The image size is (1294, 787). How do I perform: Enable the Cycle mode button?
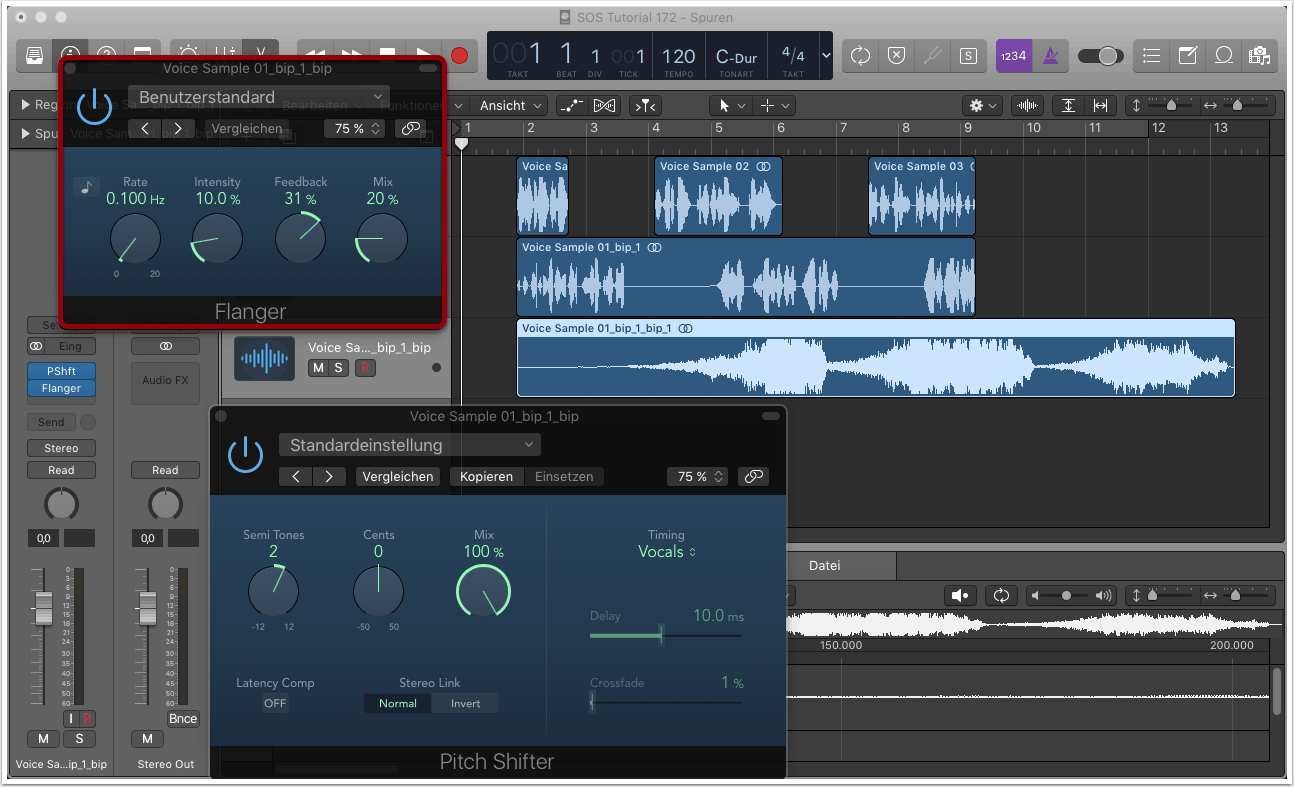(860, 56)
